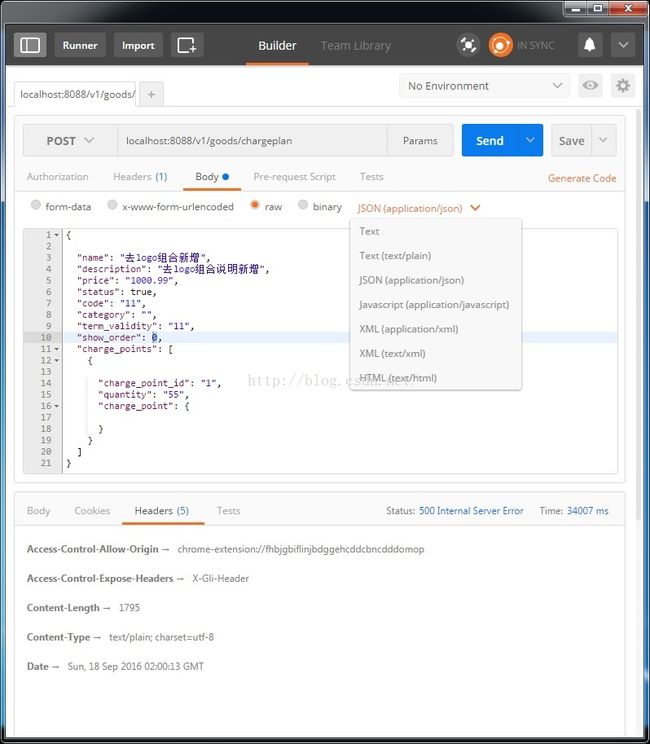
Task: Open the Authorization tab
Action: point(57,177)
